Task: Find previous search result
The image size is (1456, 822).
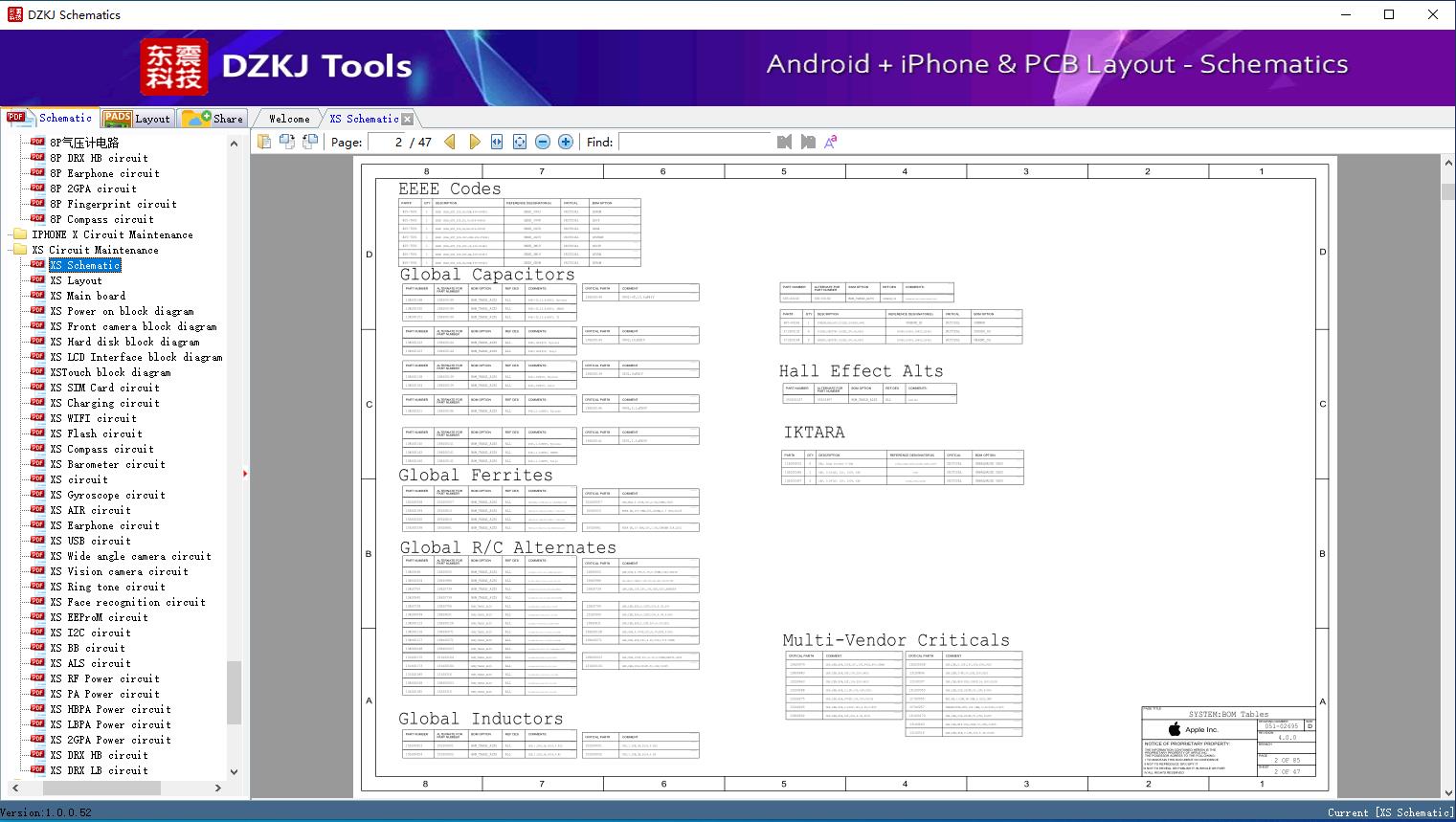Action: click(784, 142)
